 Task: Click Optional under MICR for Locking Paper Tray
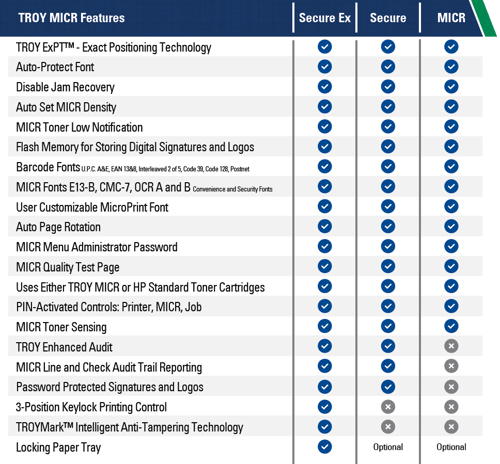[451, 447]
